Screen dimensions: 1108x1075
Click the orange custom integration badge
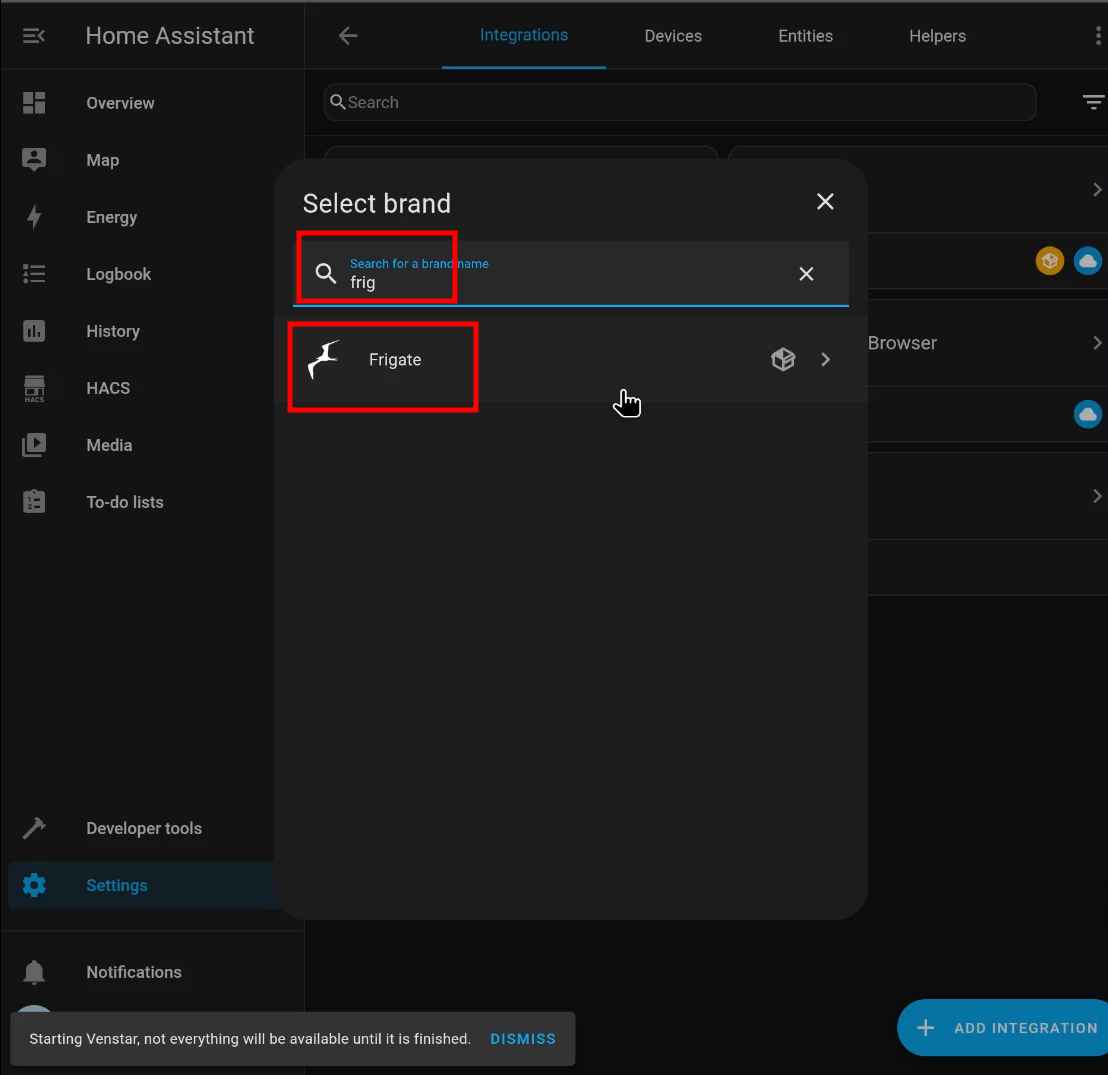coord(1049,261)
